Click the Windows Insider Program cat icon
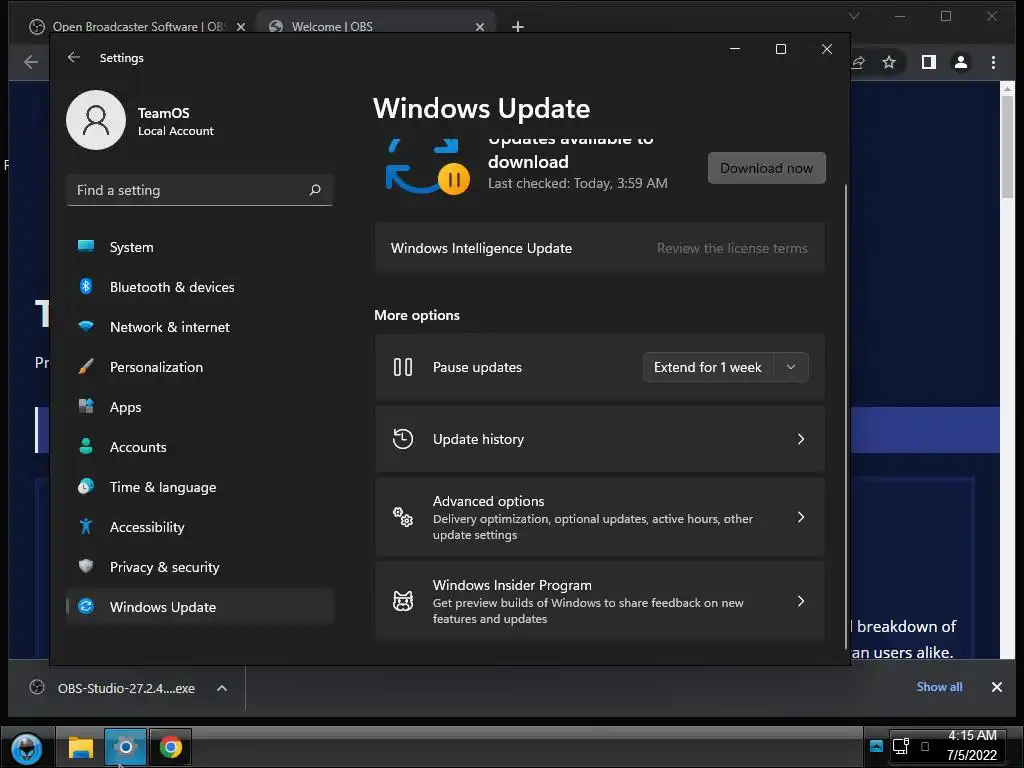1024x768 pixels. pyautogui.click(x=403, y=601)
